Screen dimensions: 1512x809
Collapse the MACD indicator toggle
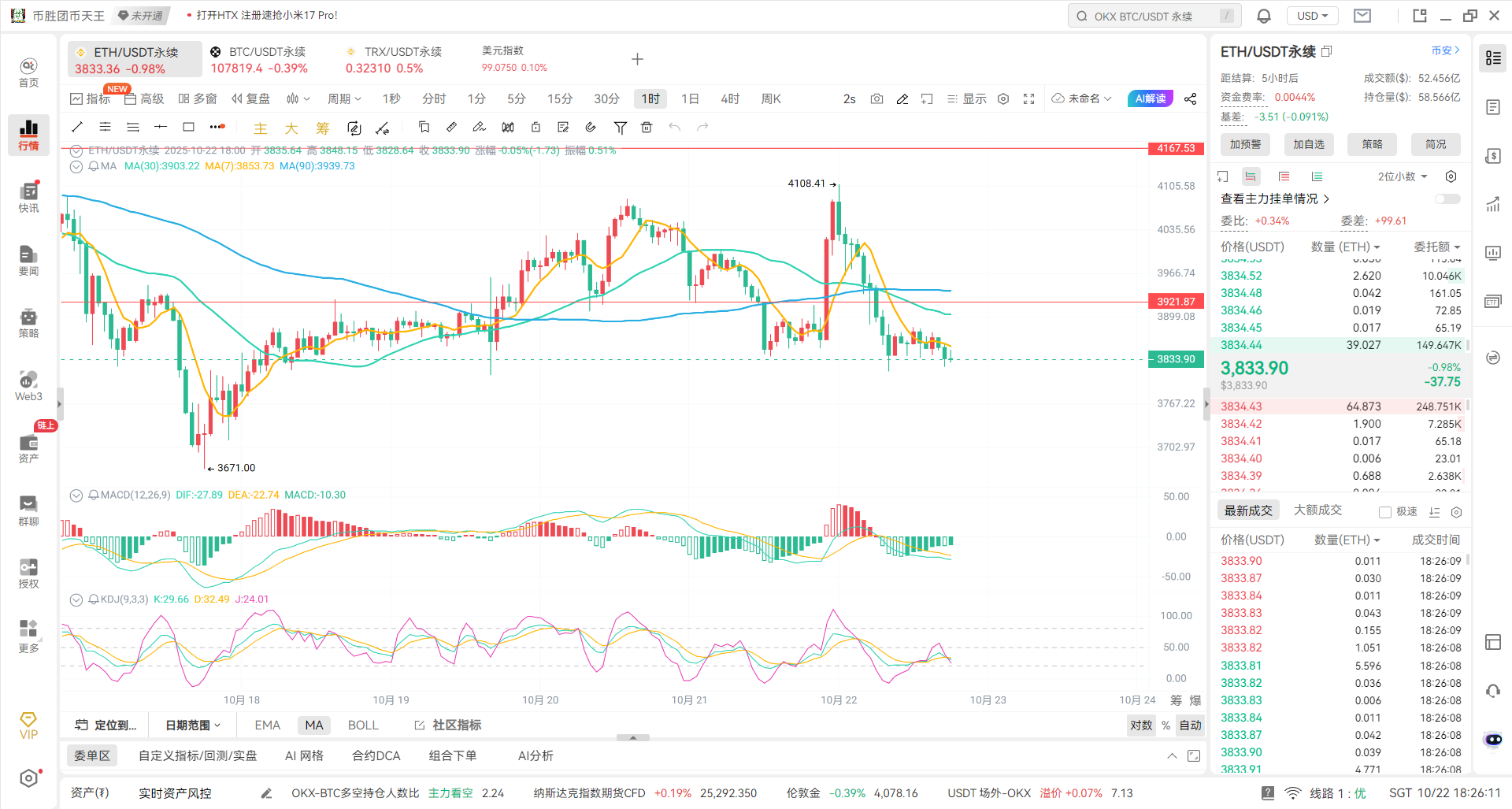[76, 495]
